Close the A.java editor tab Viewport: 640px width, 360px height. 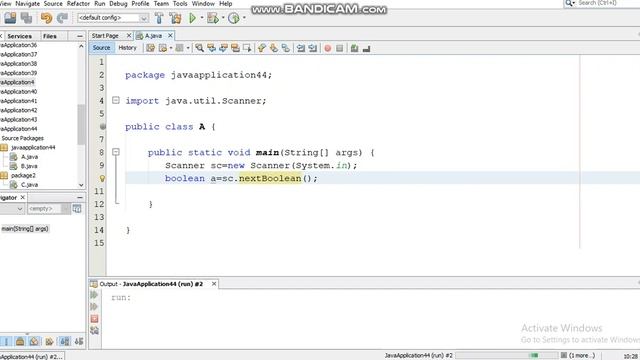click(170, 36)
